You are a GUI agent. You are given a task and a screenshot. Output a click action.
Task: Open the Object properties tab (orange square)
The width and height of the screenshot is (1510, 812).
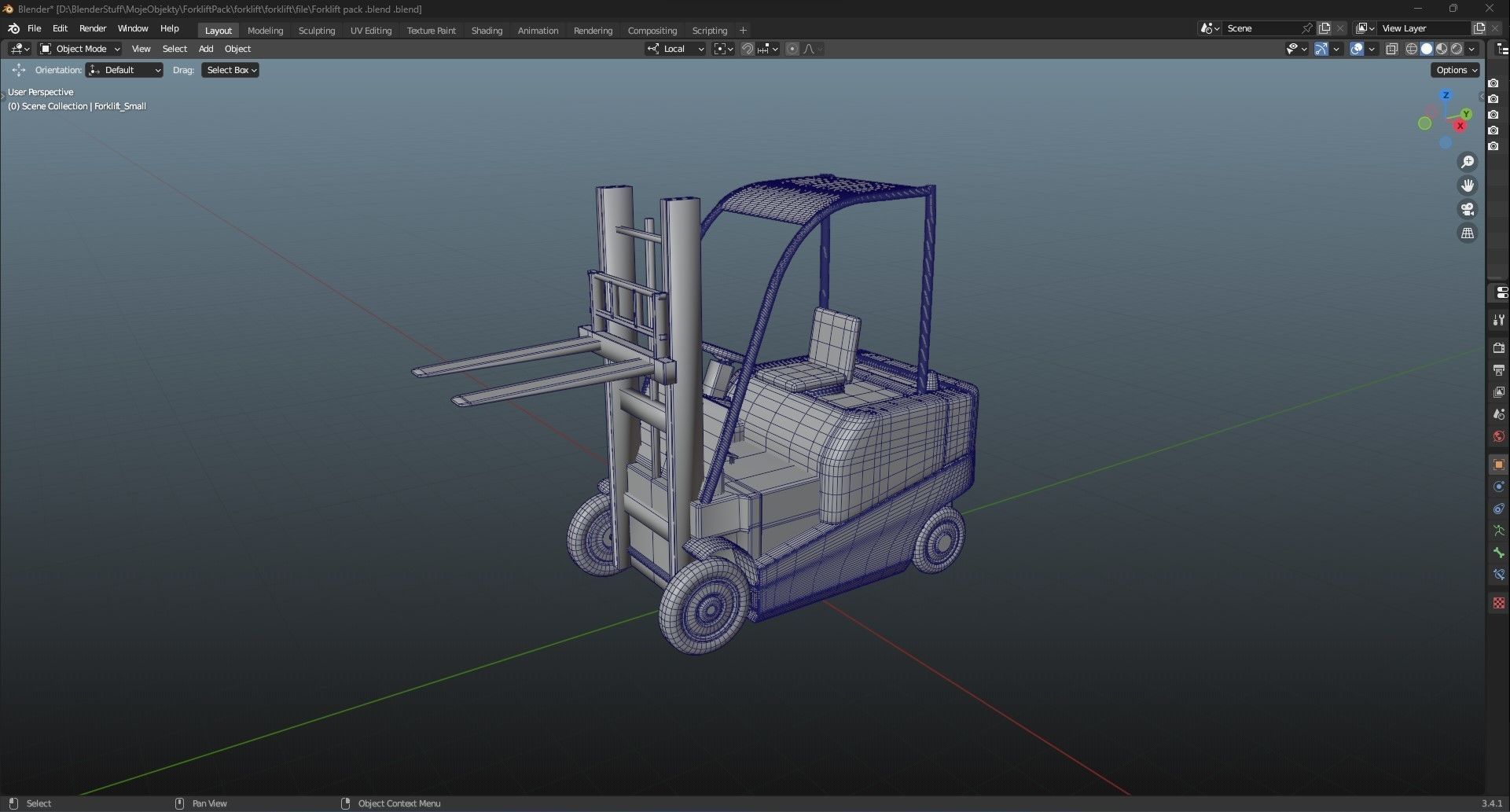(1499, 465)
